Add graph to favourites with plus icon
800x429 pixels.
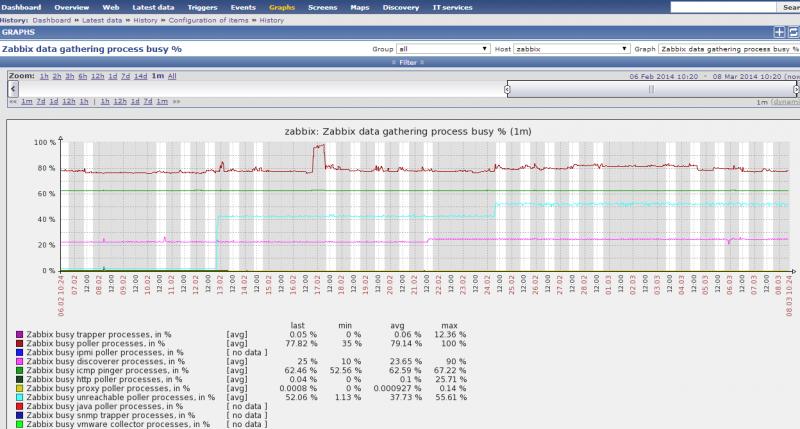[x=780, y=32]
